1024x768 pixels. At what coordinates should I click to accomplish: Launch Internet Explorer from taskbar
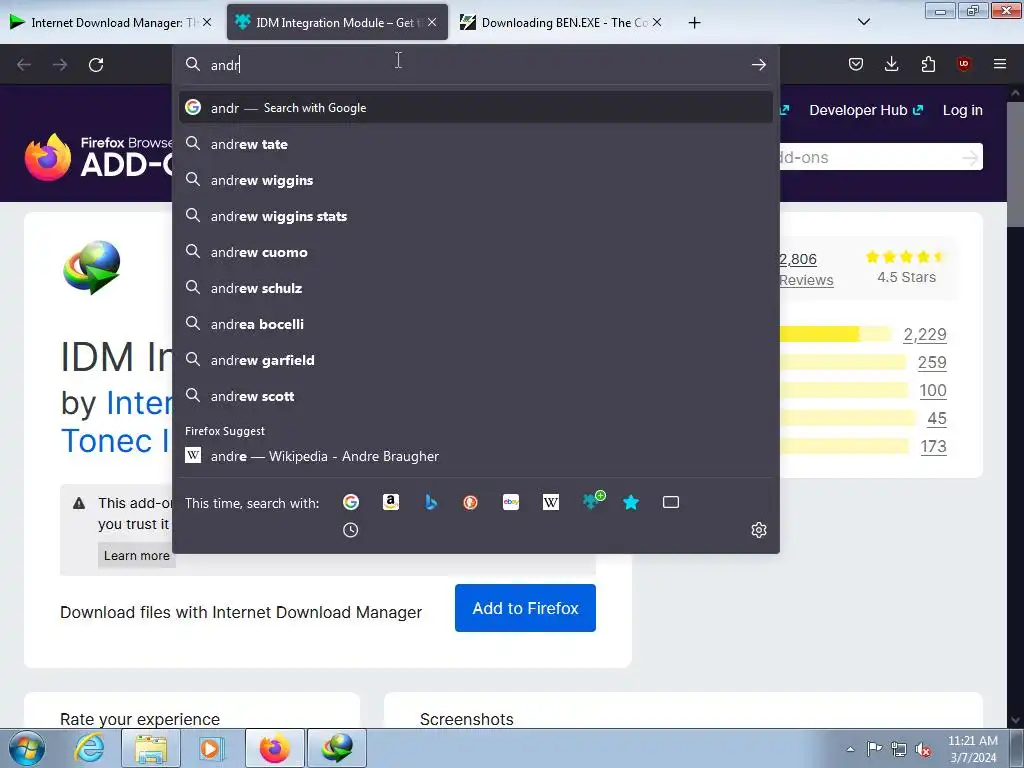[89, 748]
